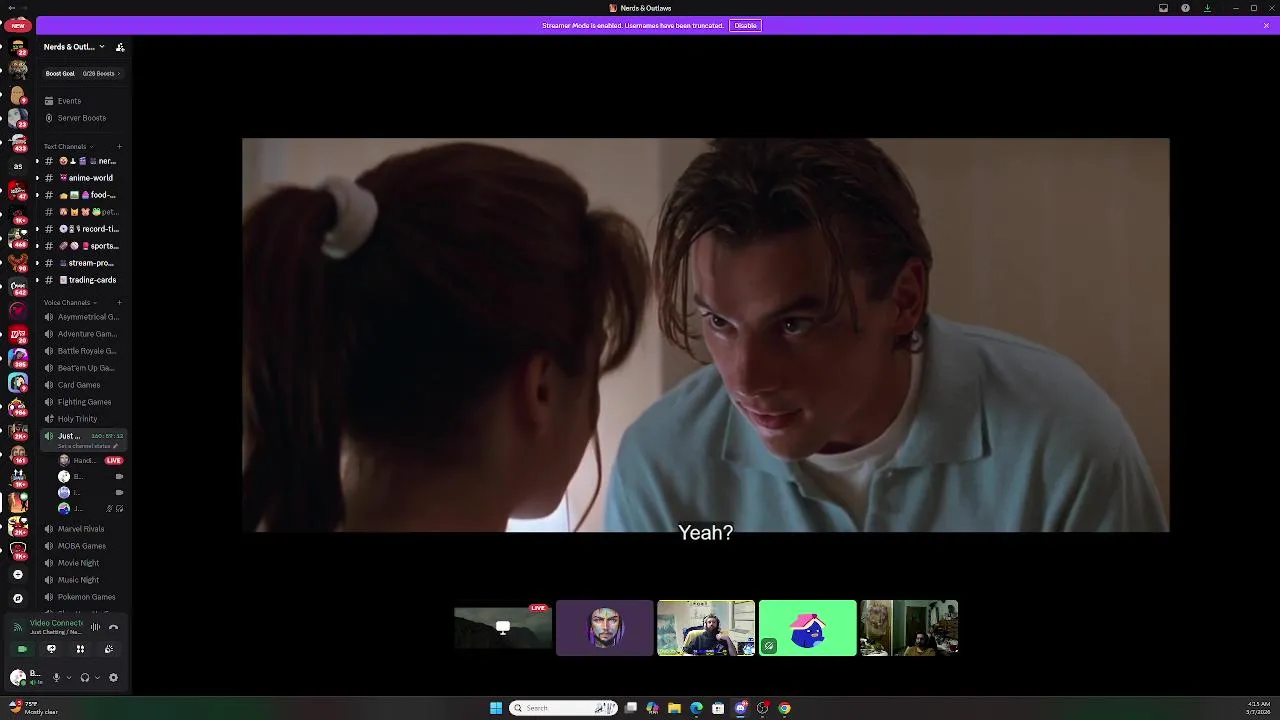Open the microphone input options arrow
Viewport: 1280px width, 720px height.
point(69,677)
